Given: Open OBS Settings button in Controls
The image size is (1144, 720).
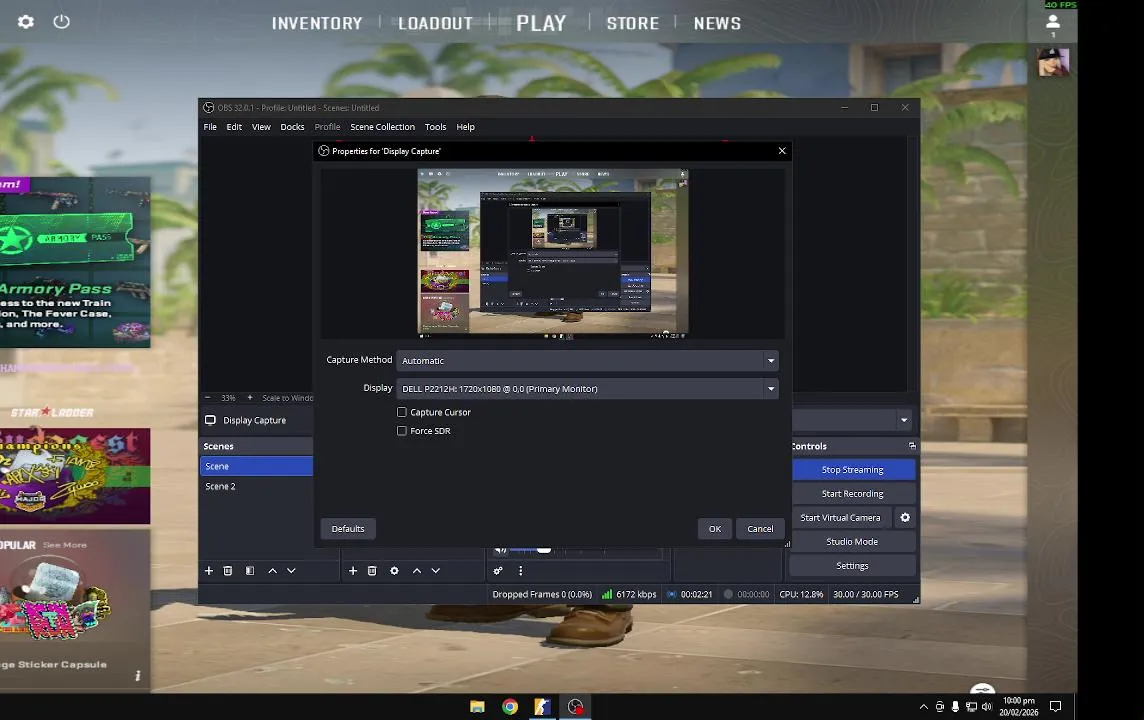Looking at the screenshot, I should pyautogui.click(x=852, y=566).
